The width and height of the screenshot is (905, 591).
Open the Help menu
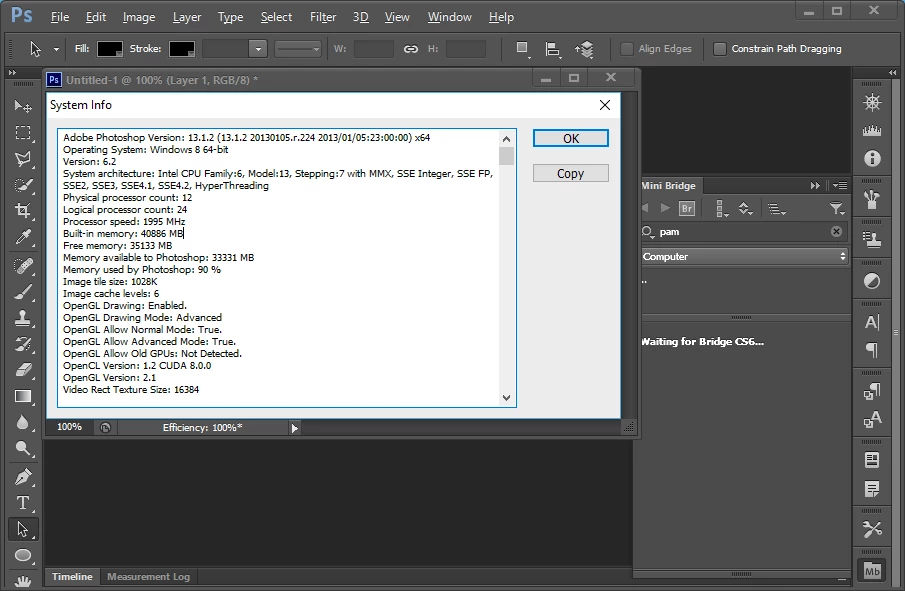pos(501,17)
